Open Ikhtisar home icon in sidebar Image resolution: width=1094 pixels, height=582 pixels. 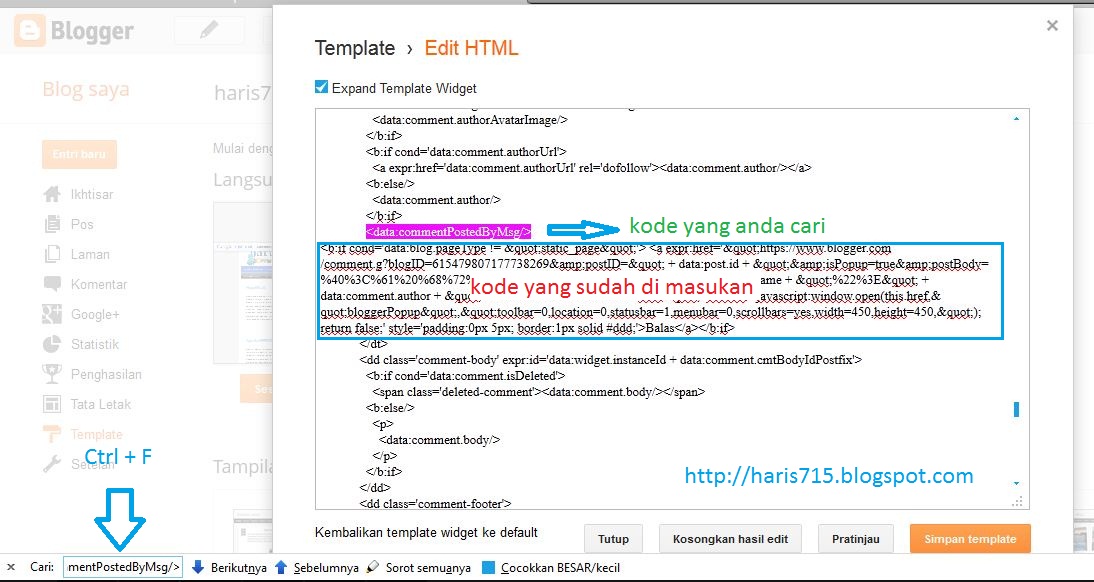point(52,194)
